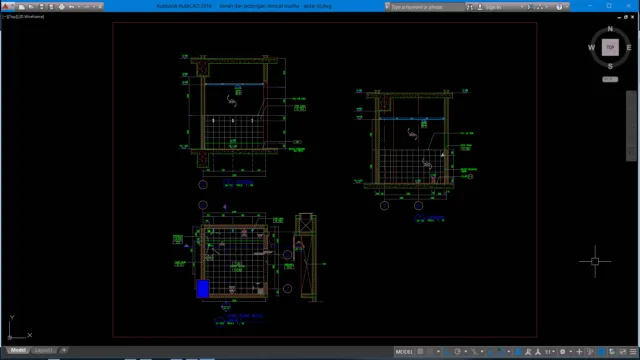Click the blue filled rectangle in floor plan
The height and width of the screenshot is (360, 640).
pos(203,289)
